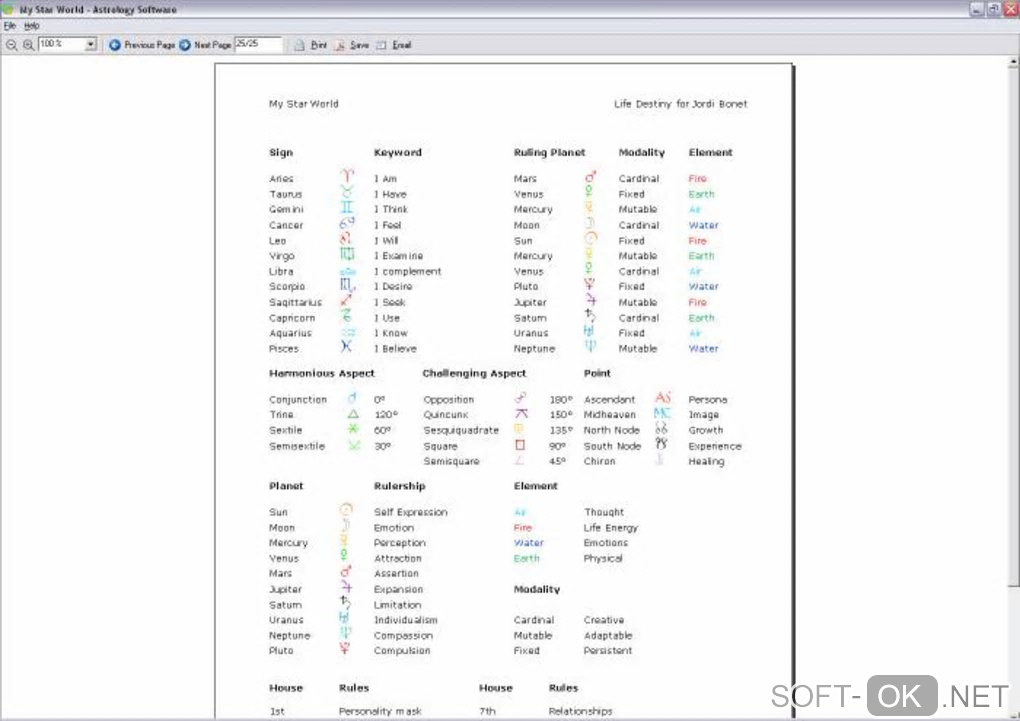The width and height of the screenshot is (1020, 721).
Task: Open the 100% zoom level dropdown
Action: (91, 44)
